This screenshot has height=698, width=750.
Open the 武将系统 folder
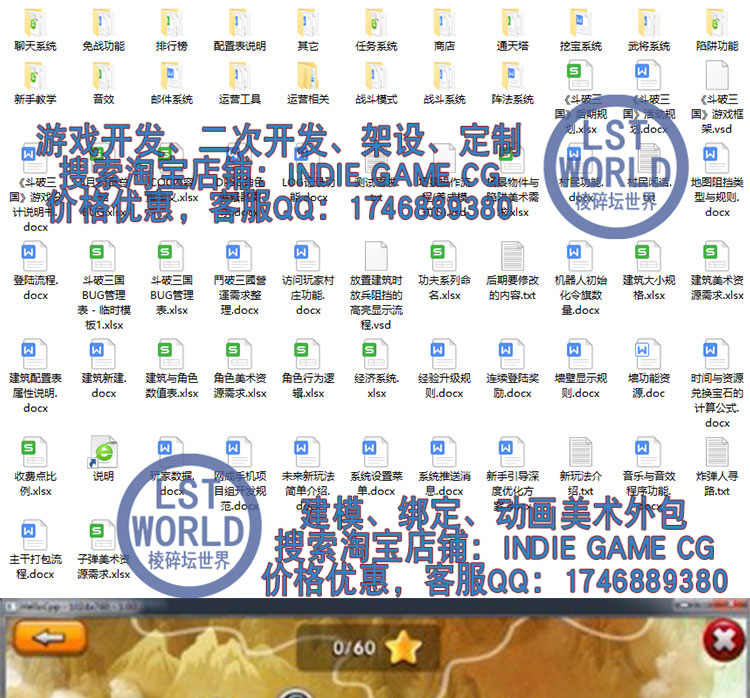click(x=649, y=30)
